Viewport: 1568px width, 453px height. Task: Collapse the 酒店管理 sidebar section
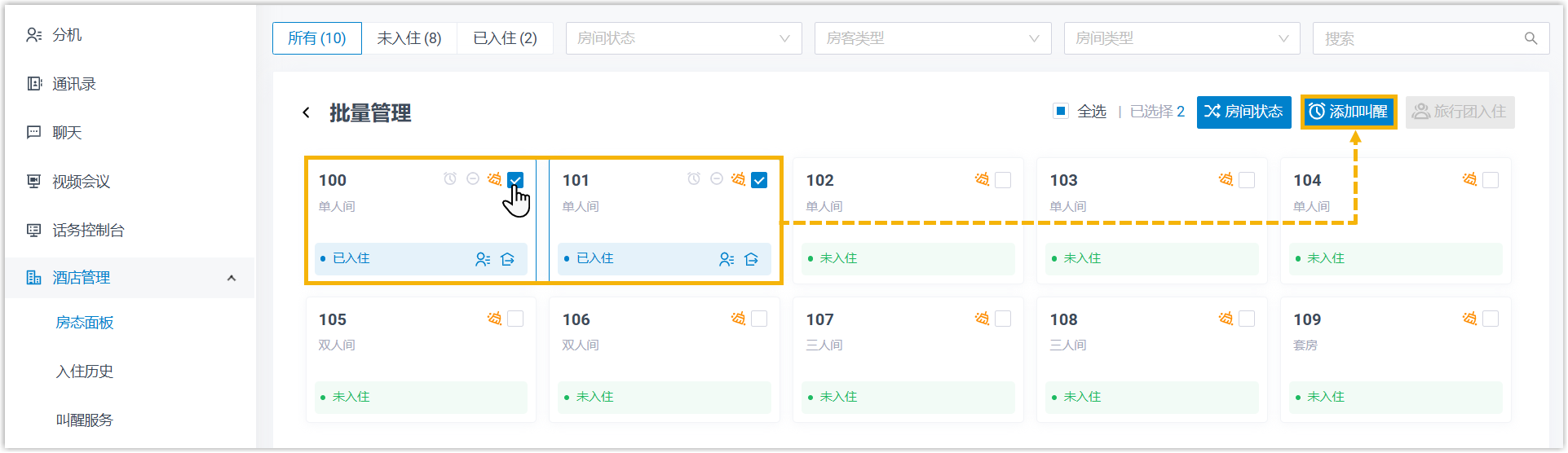(x=232, y=278)
